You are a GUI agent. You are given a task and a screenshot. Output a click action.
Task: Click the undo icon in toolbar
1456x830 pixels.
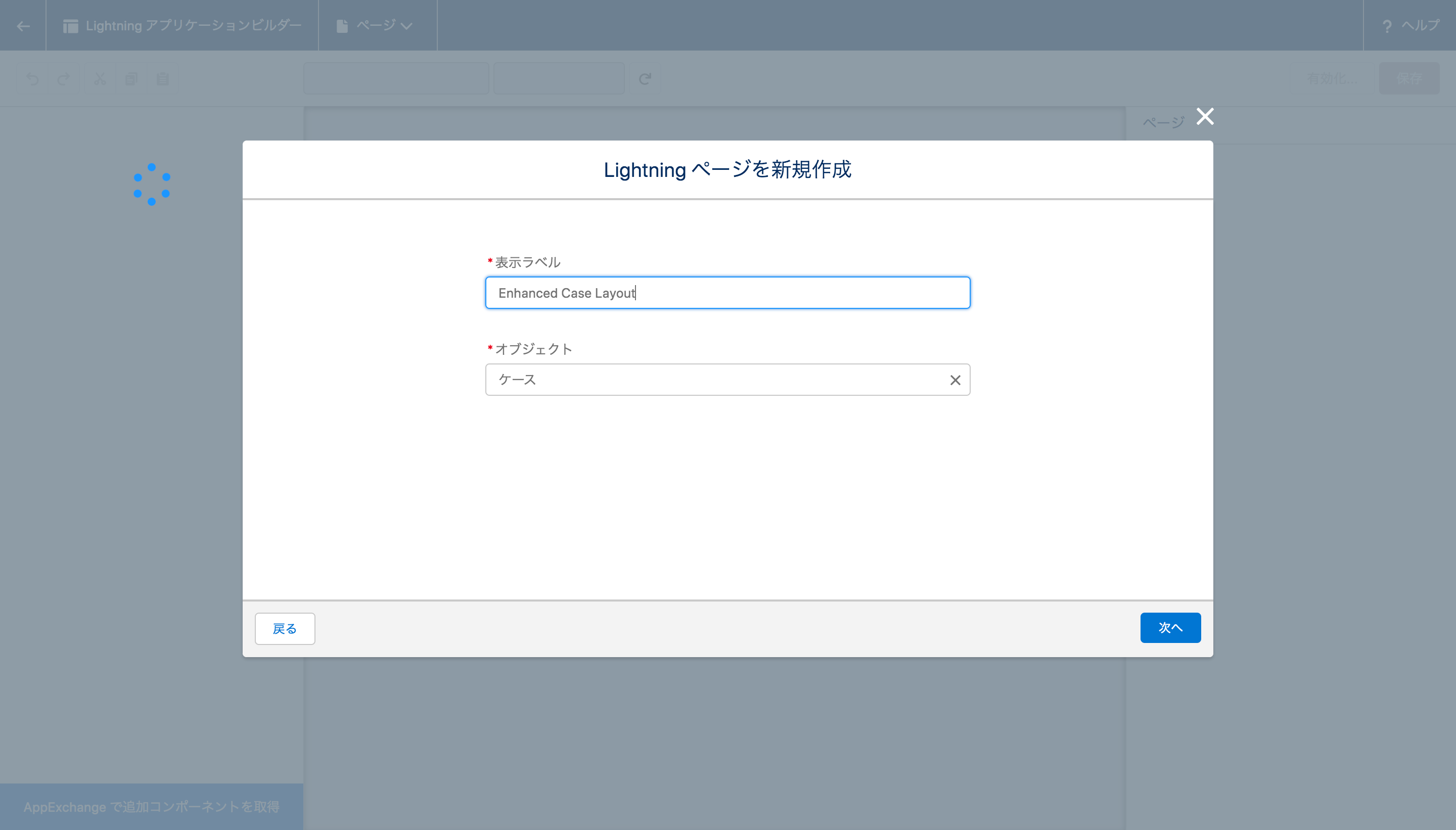(x=32, y=79)
